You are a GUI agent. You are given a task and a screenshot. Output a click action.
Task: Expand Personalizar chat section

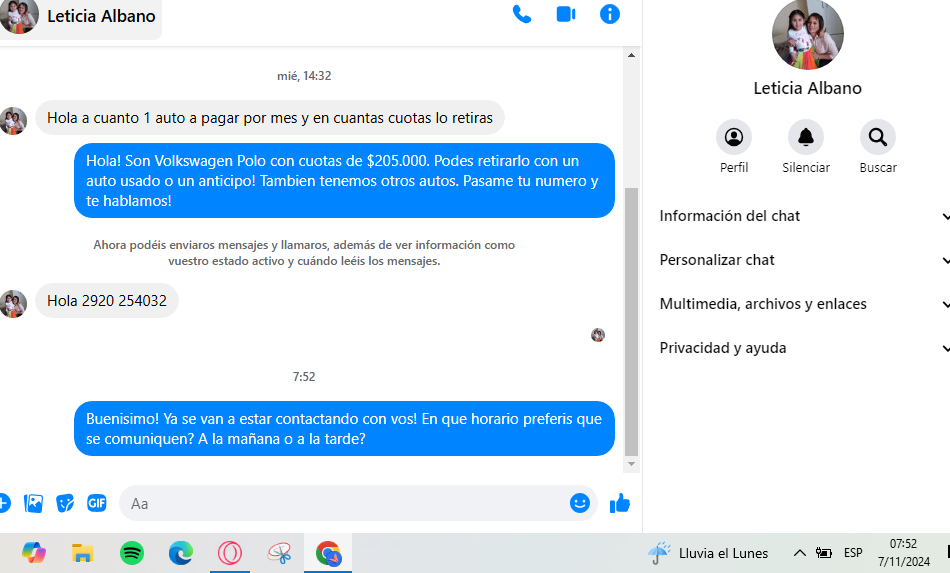(x=800, y=260)
